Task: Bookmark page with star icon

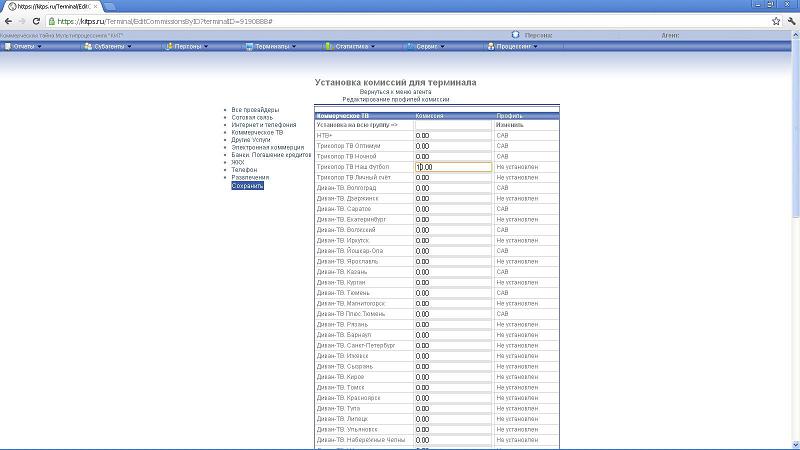Action: (x=776, y=21)
